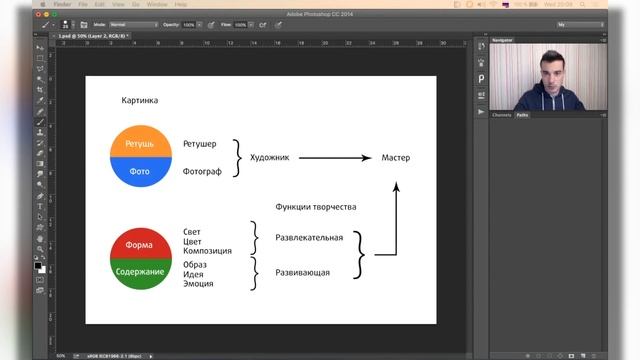
Task: Select the Rectangular Marquee tool
Action: pos(40,58)
